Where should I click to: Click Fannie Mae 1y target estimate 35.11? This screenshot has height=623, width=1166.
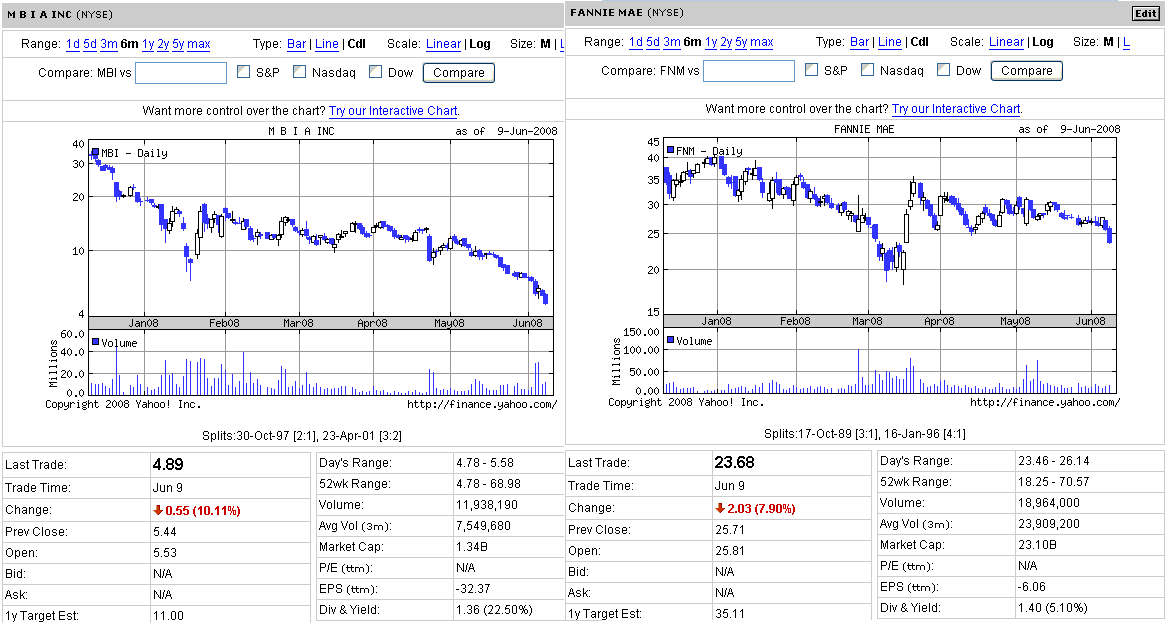pos(729,614)
